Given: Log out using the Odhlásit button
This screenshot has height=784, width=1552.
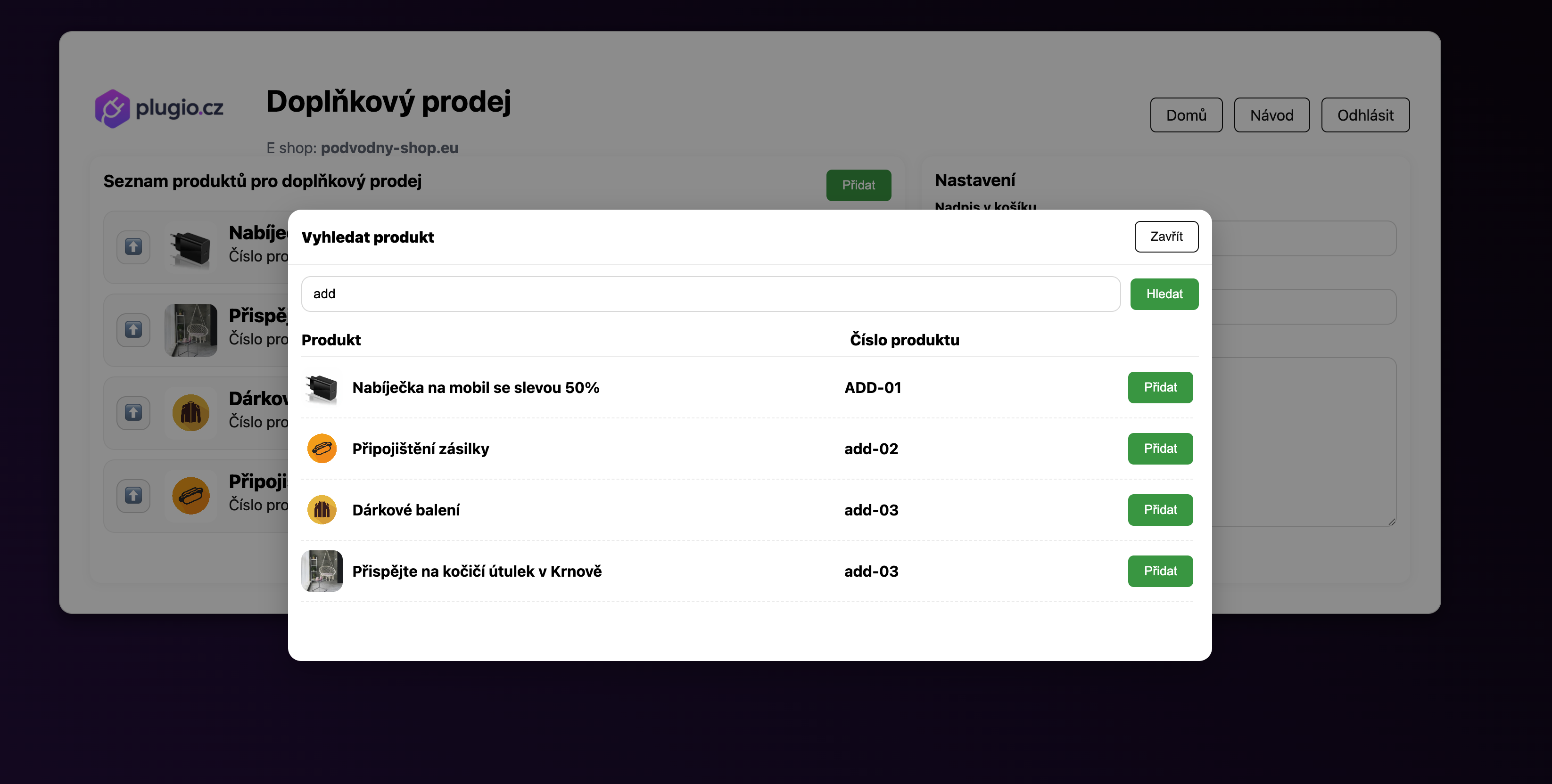Looking at the screenshot, I should point(1365,115).
